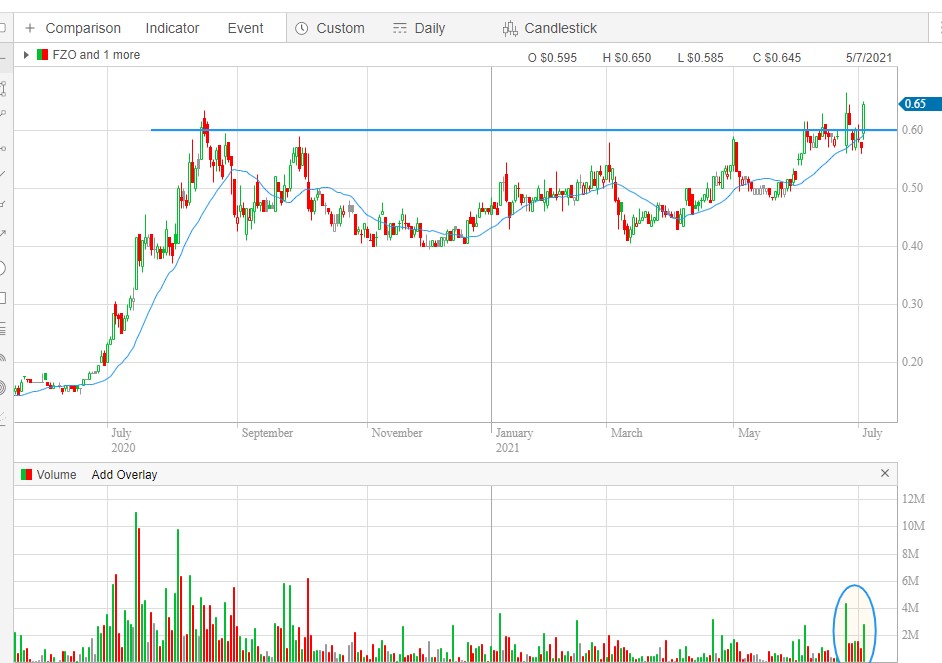Click the July 2020 time axis label
Screen dimensions: 942x663
pos(123,440)
